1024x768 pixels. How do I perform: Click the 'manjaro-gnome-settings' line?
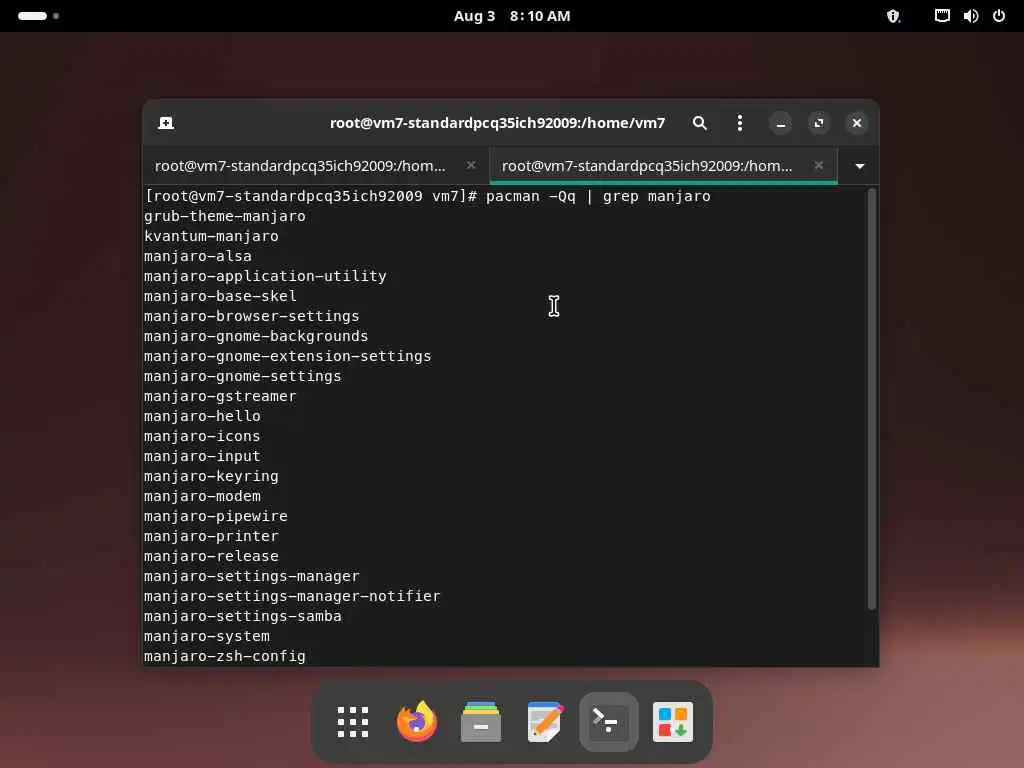[x=242, y=376]
